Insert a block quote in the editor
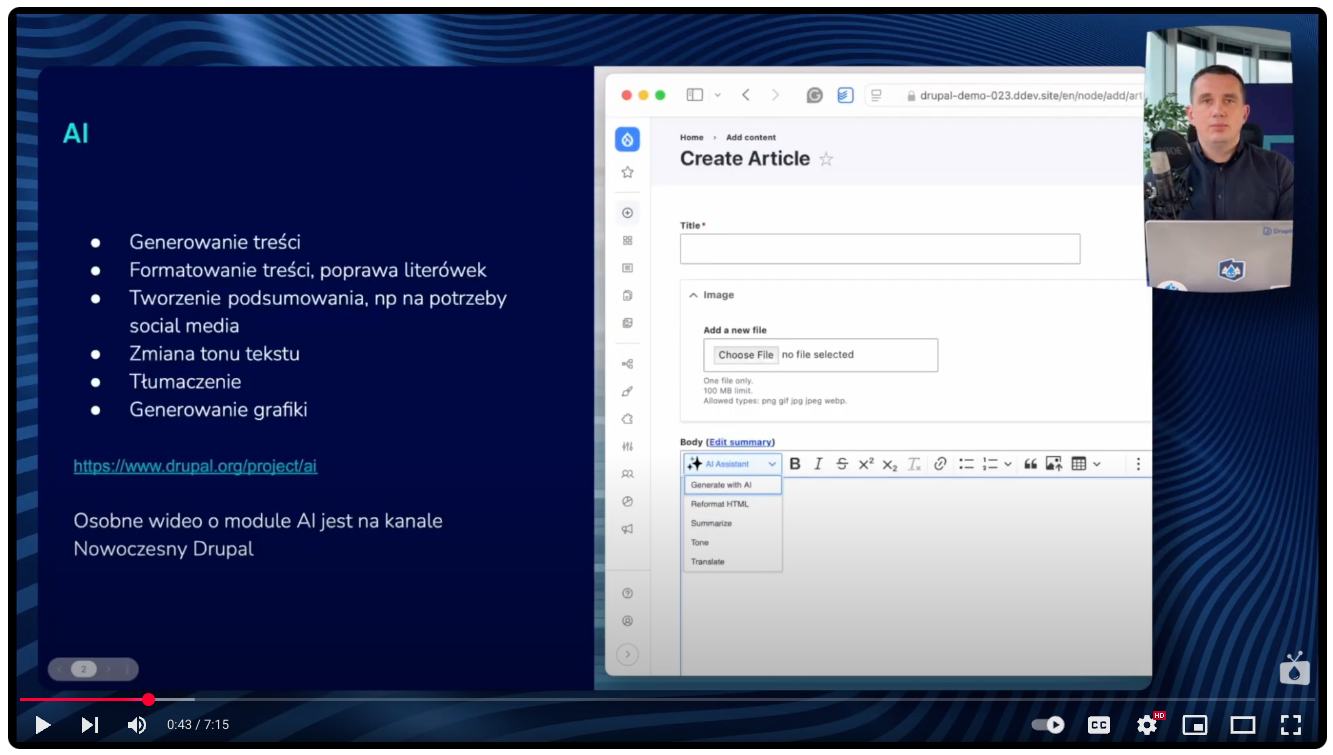 [x=1030, y=464]
